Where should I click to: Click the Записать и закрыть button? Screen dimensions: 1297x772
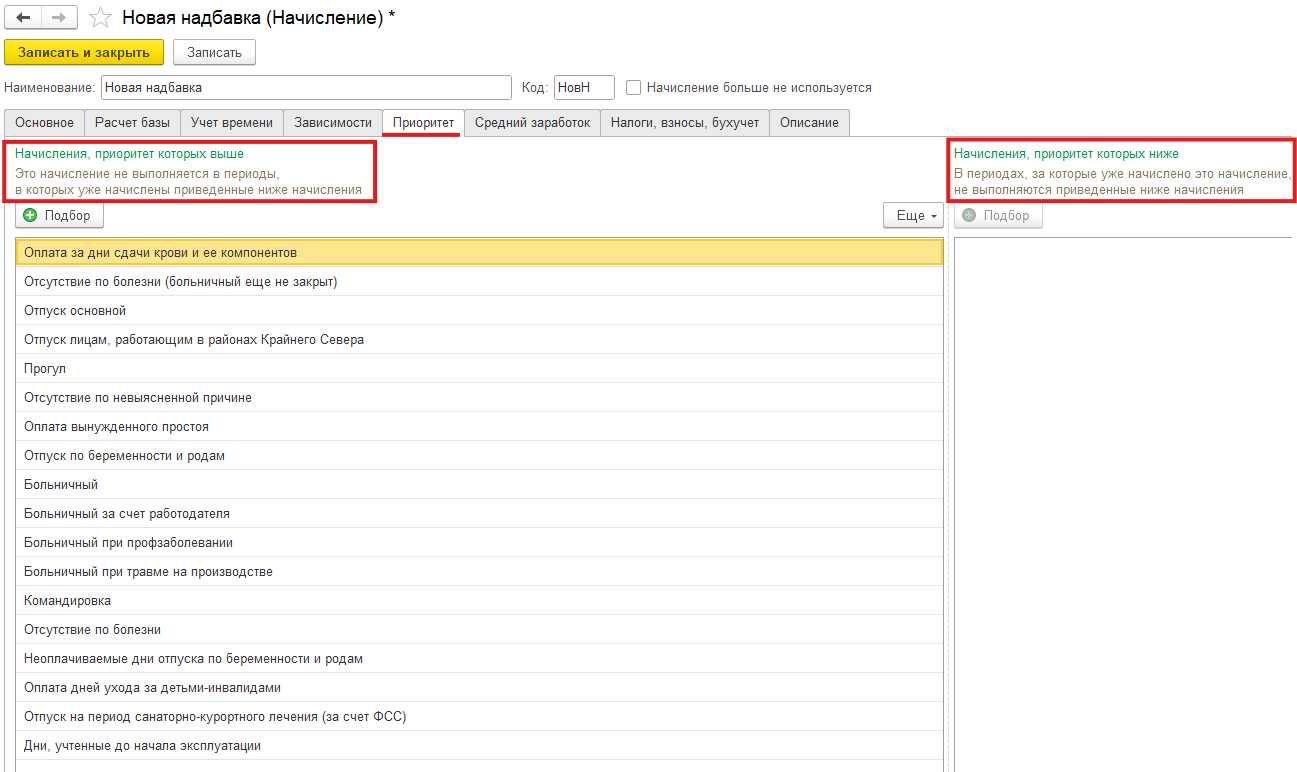pyautogui.click(x=84, y=52)
